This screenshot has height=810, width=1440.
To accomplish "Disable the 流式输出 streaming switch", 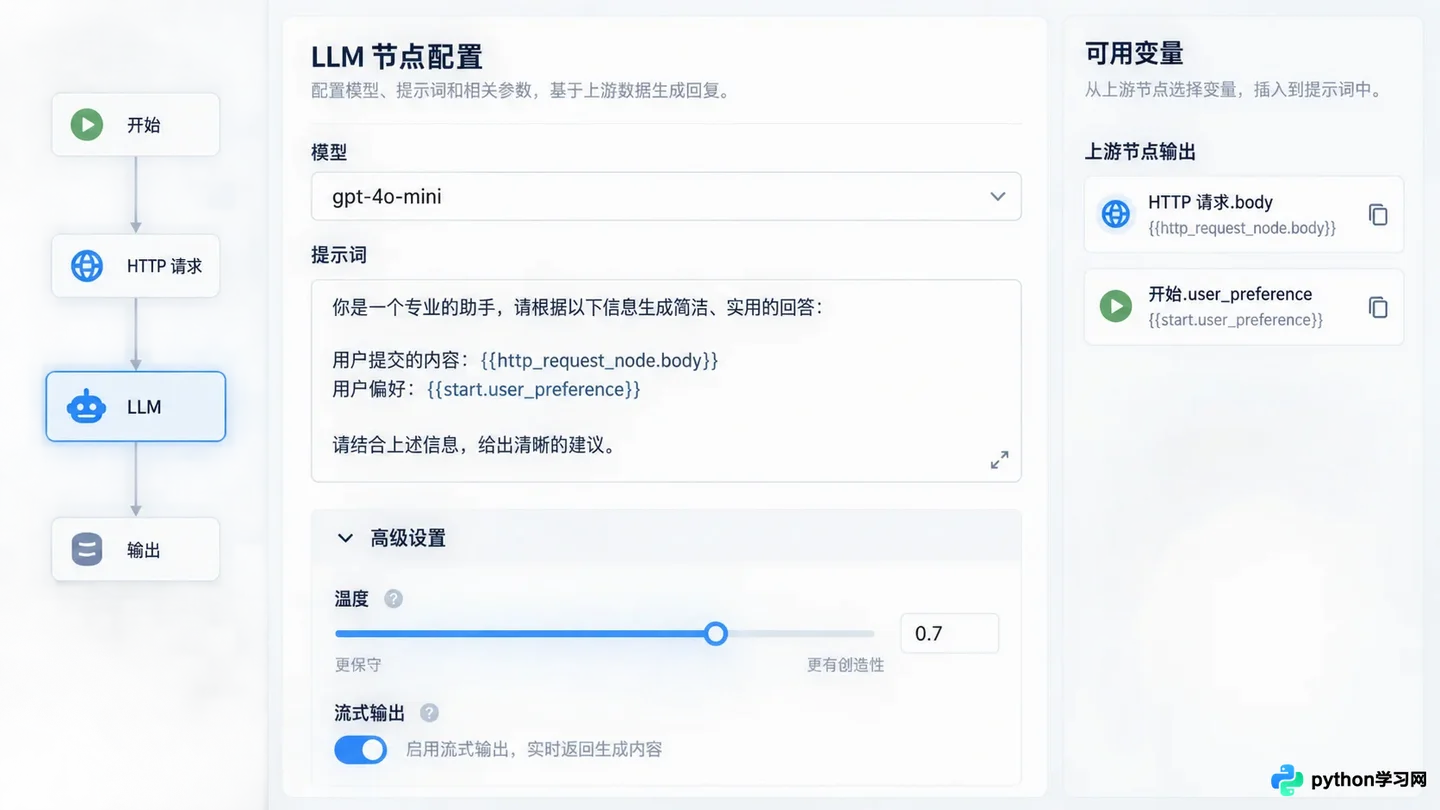I will coord(360,750).
